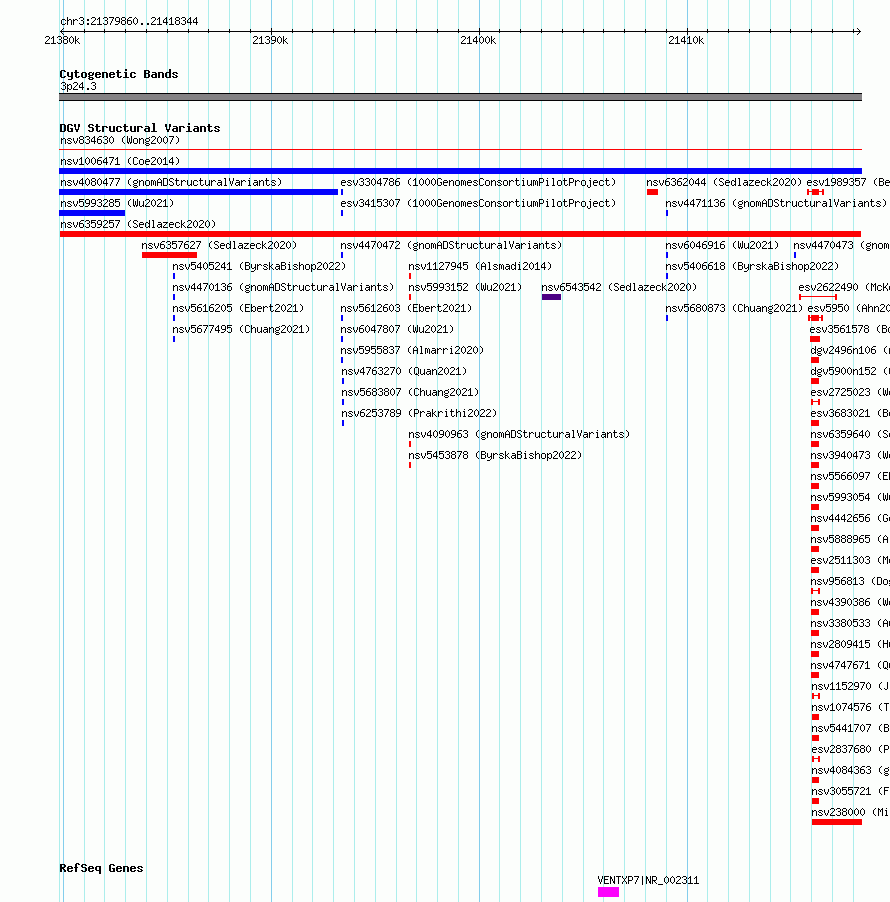Select the magenta VENTXP7 gene block

pos(608,892)
